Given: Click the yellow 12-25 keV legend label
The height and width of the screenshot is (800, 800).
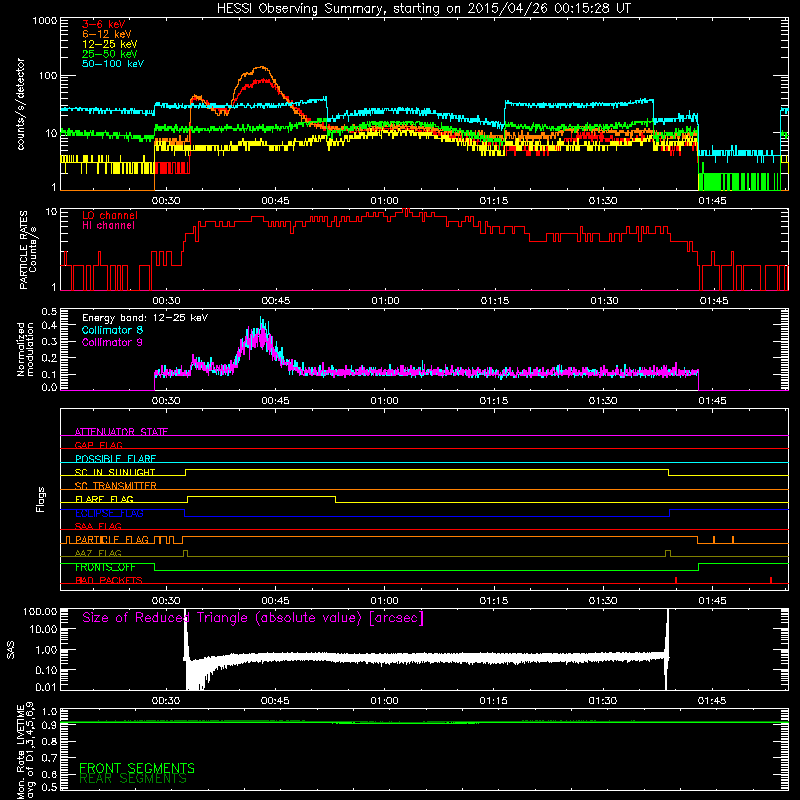Looking at the screenshot, I should [x=110, y=44].
